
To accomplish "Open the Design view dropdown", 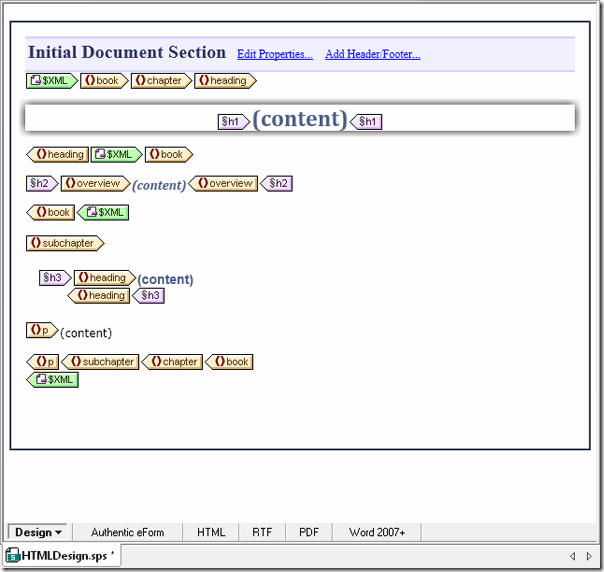I will [x=38, y=532].
